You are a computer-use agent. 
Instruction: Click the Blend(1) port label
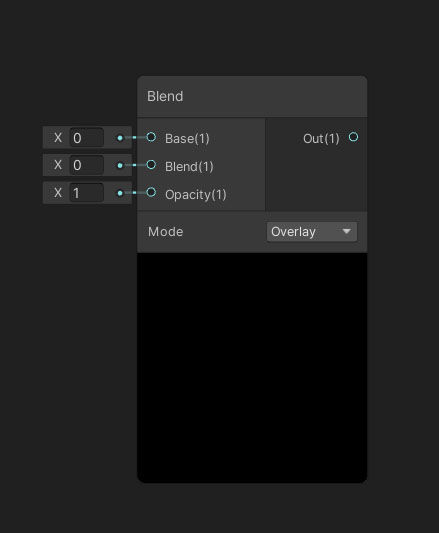coord(189,167)
